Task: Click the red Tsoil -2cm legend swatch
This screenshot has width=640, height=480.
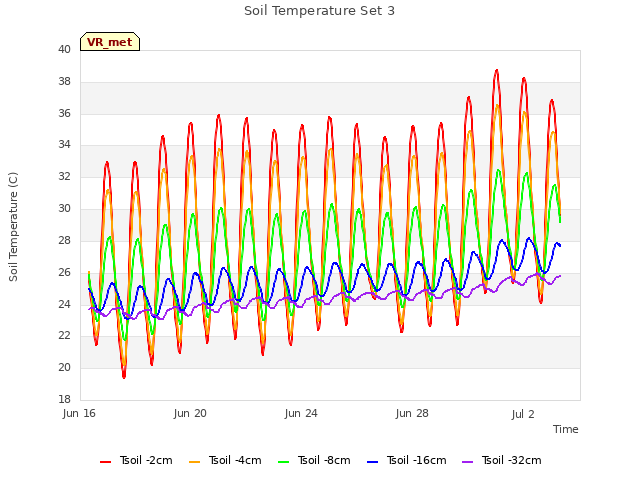Action: pyautogui.click(x=105, y=462)
